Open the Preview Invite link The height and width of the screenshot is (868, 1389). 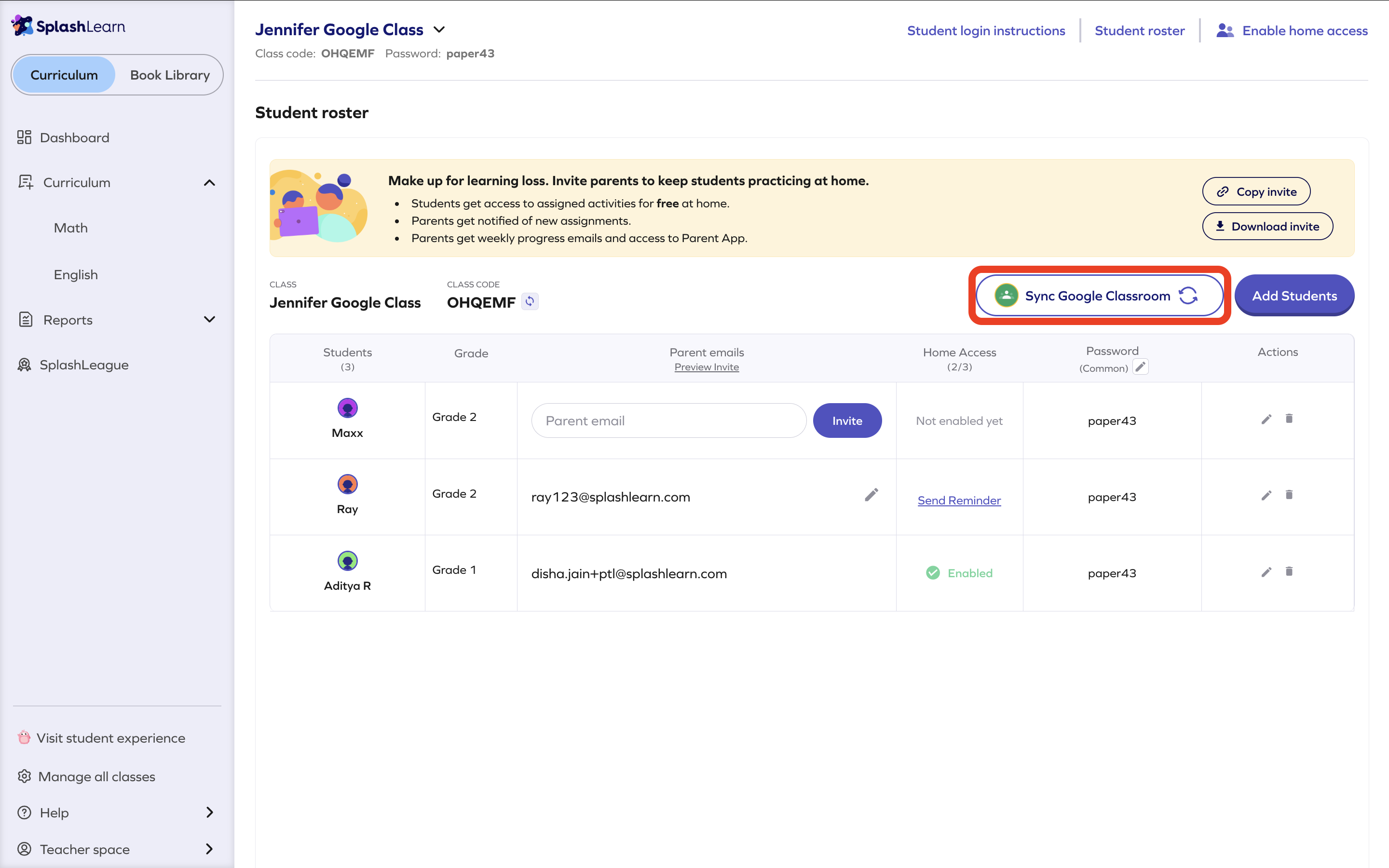(707, 367)
